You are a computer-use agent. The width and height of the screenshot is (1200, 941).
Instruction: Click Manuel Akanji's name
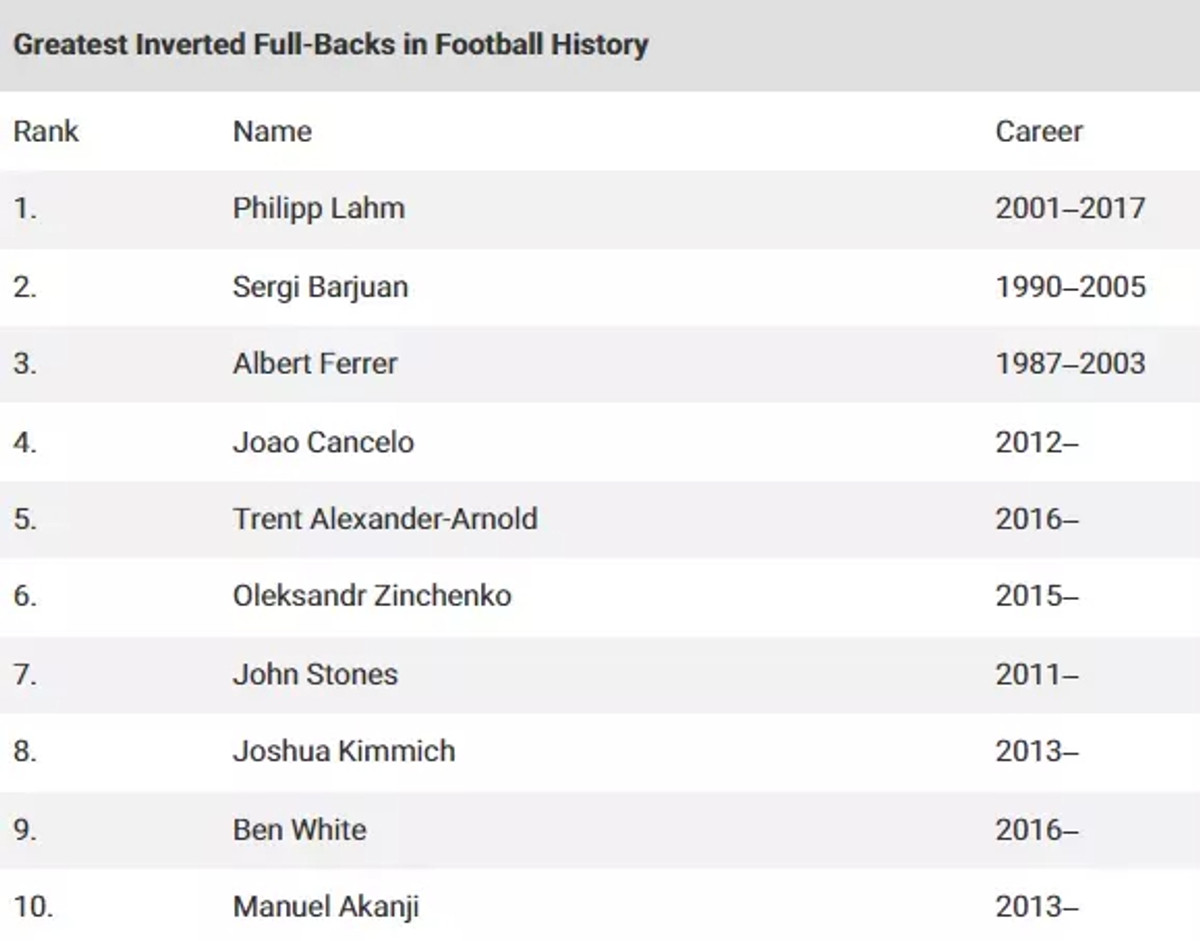pos(326,907)
